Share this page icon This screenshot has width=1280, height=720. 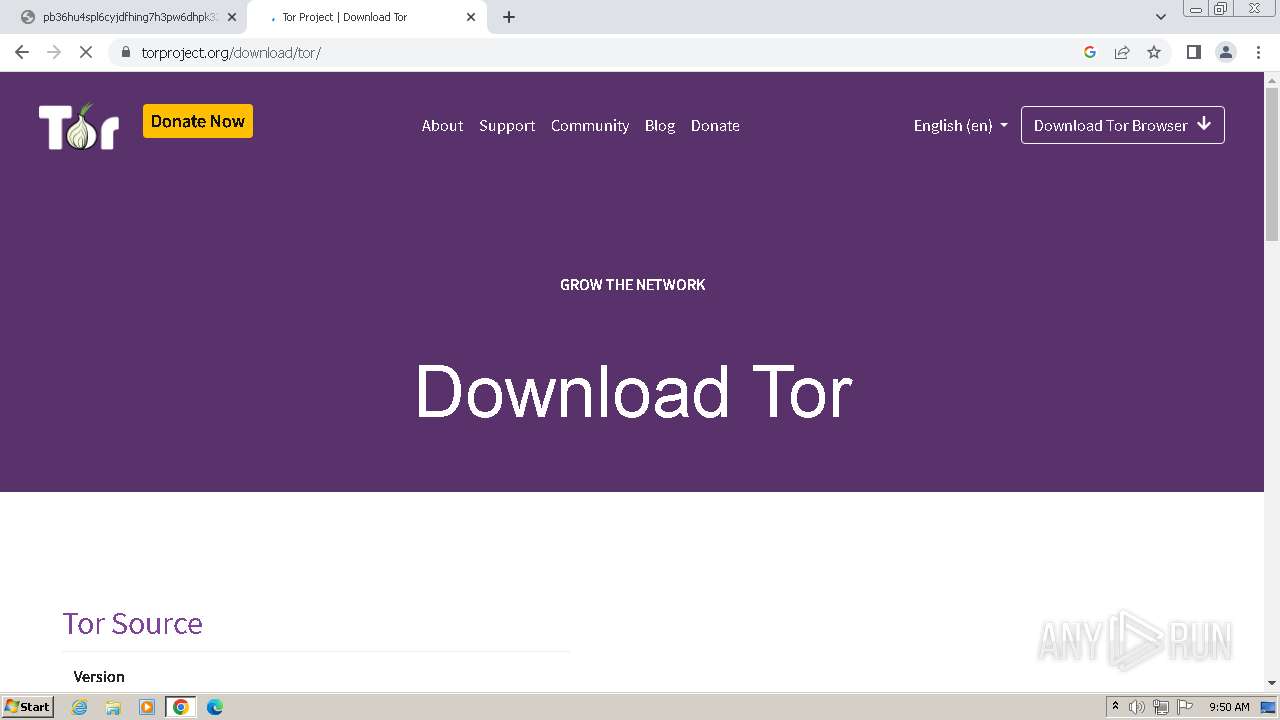pyautogui.click(x=1122, y=52)
